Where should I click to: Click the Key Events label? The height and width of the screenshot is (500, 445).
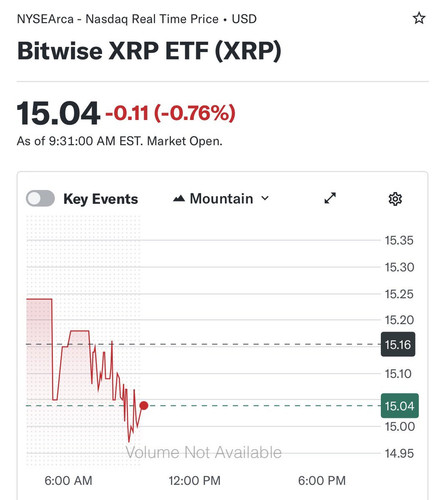tap(101, 199)
